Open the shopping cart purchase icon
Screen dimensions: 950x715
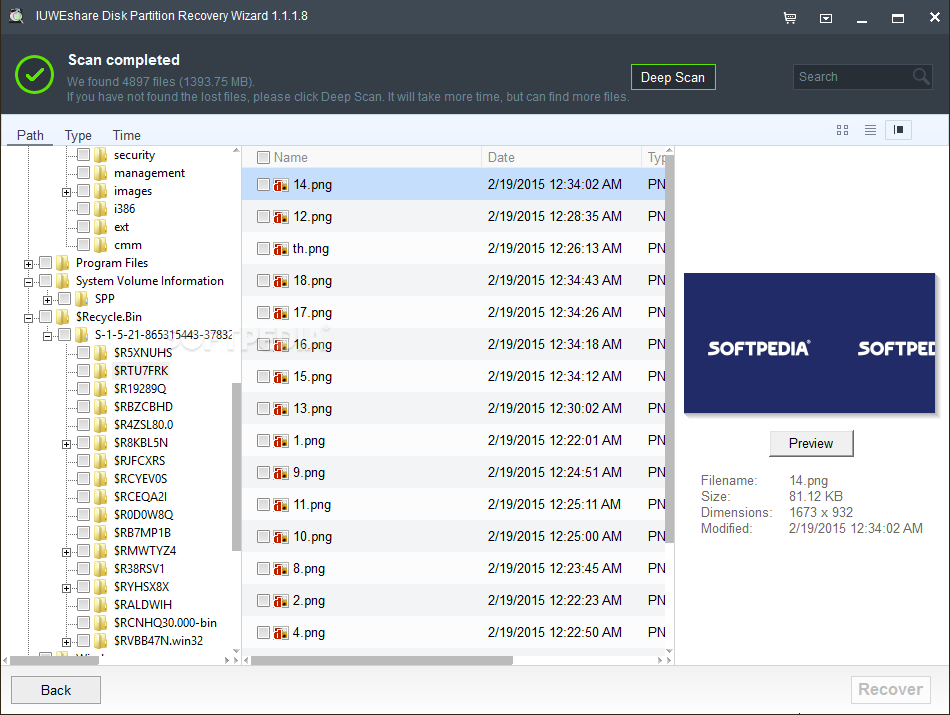[789, 18]
